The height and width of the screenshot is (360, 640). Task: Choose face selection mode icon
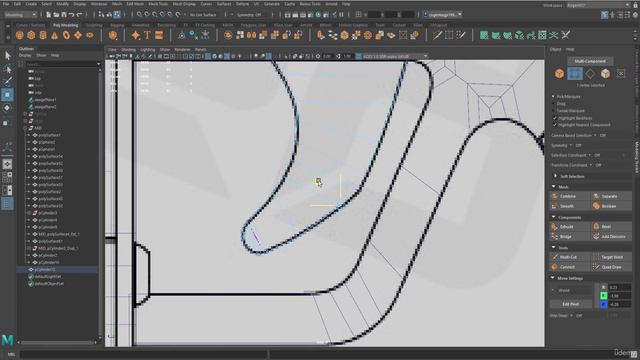point(575,73)
